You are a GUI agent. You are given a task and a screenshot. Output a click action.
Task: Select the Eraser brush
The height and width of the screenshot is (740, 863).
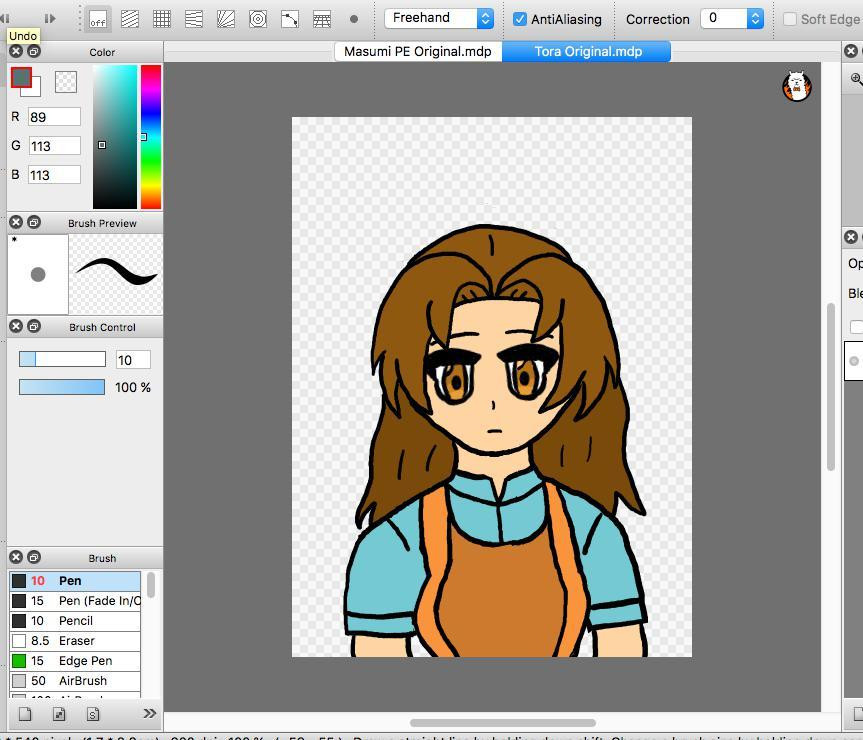[75, 641]
